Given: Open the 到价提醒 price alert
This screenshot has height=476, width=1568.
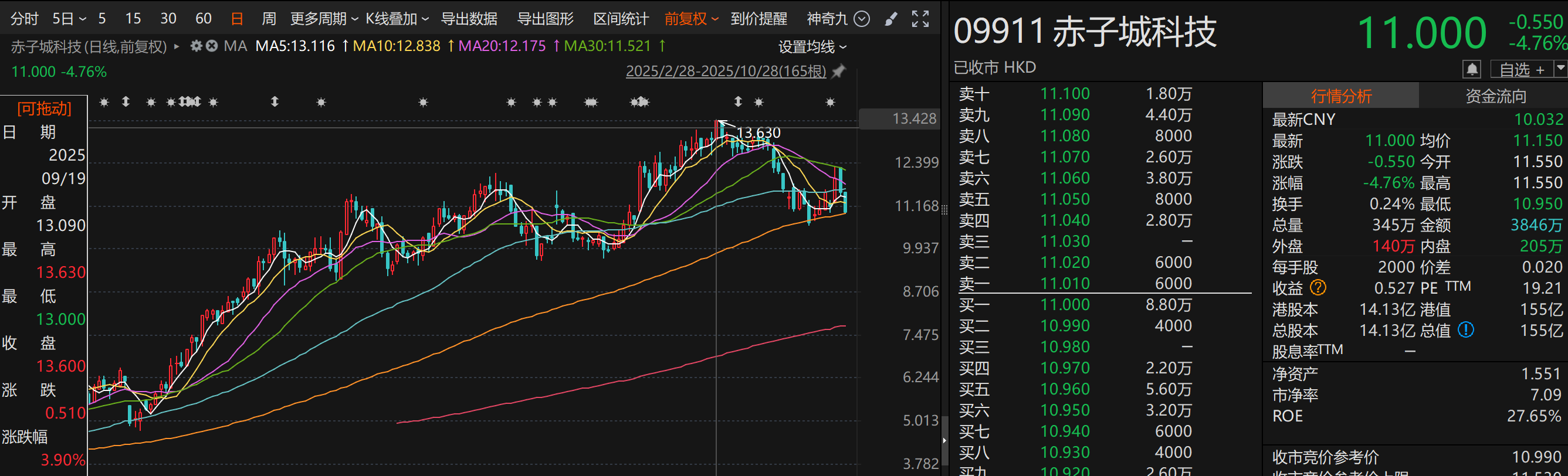Looking at the screenshot, I should click(x=758, y=19).
